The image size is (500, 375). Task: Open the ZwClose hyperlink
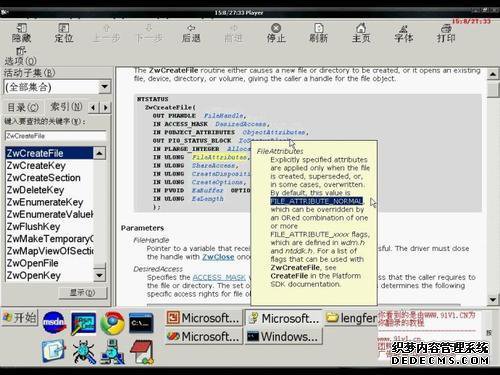pyautogui.click(x=218, y=257)
